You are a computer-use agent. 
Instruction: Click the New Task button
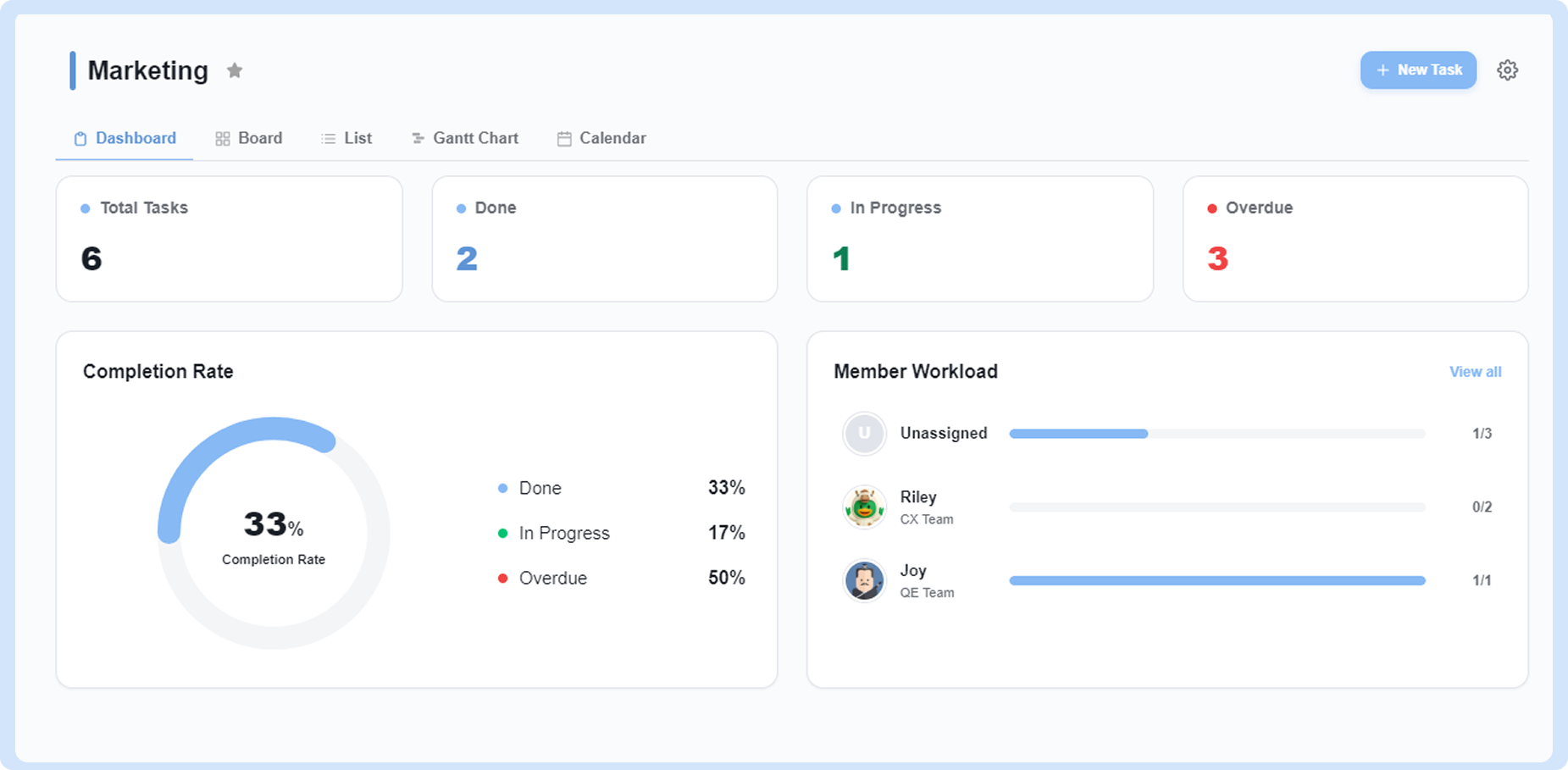click(1418, 70)
